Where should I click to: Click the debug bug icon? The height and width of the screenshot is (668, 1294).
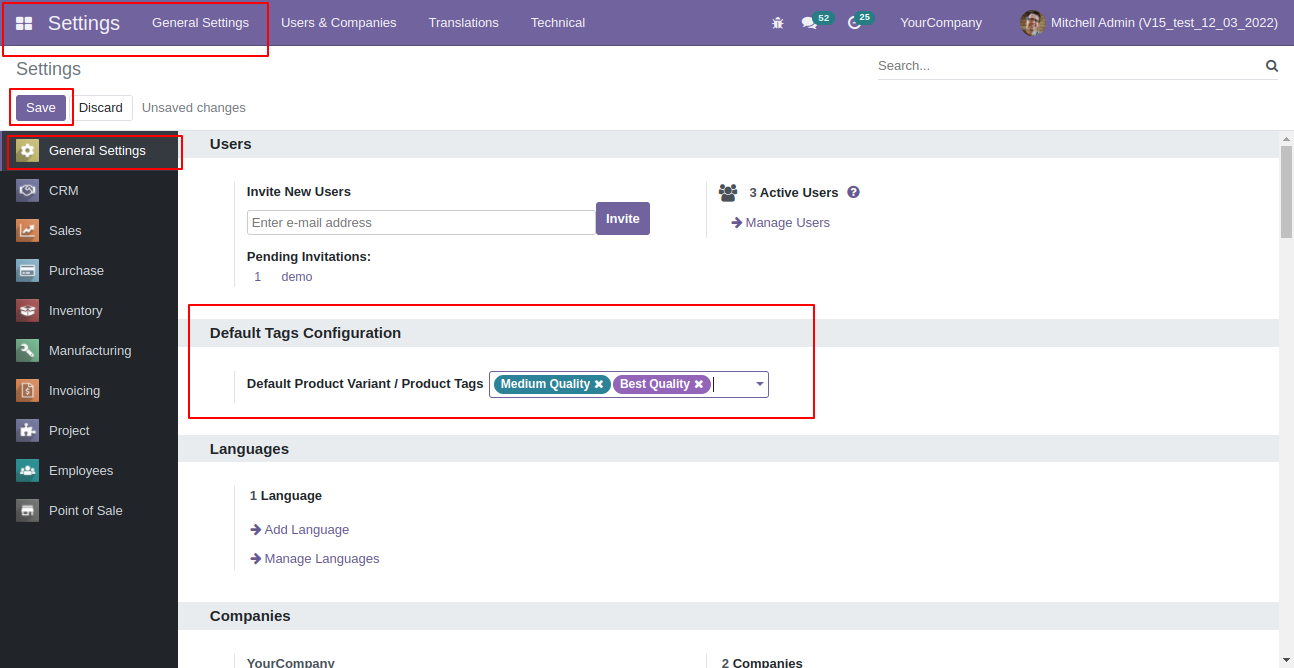[x=778, y=22]
